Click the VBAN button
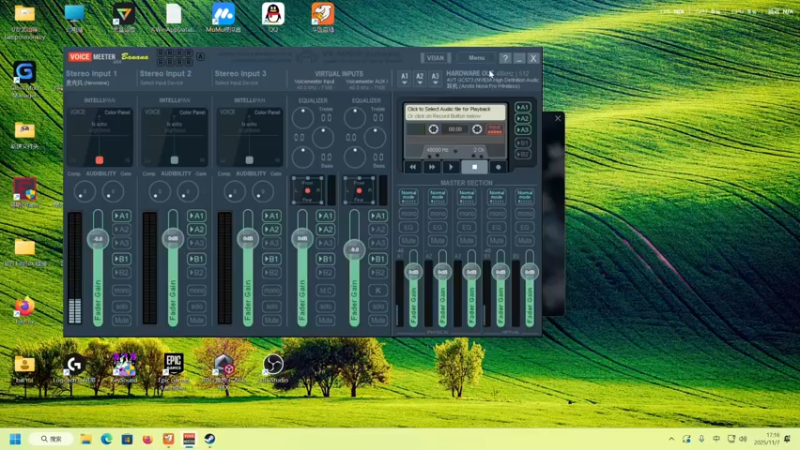This screenshot has height=450, width=800. [436, 59]
